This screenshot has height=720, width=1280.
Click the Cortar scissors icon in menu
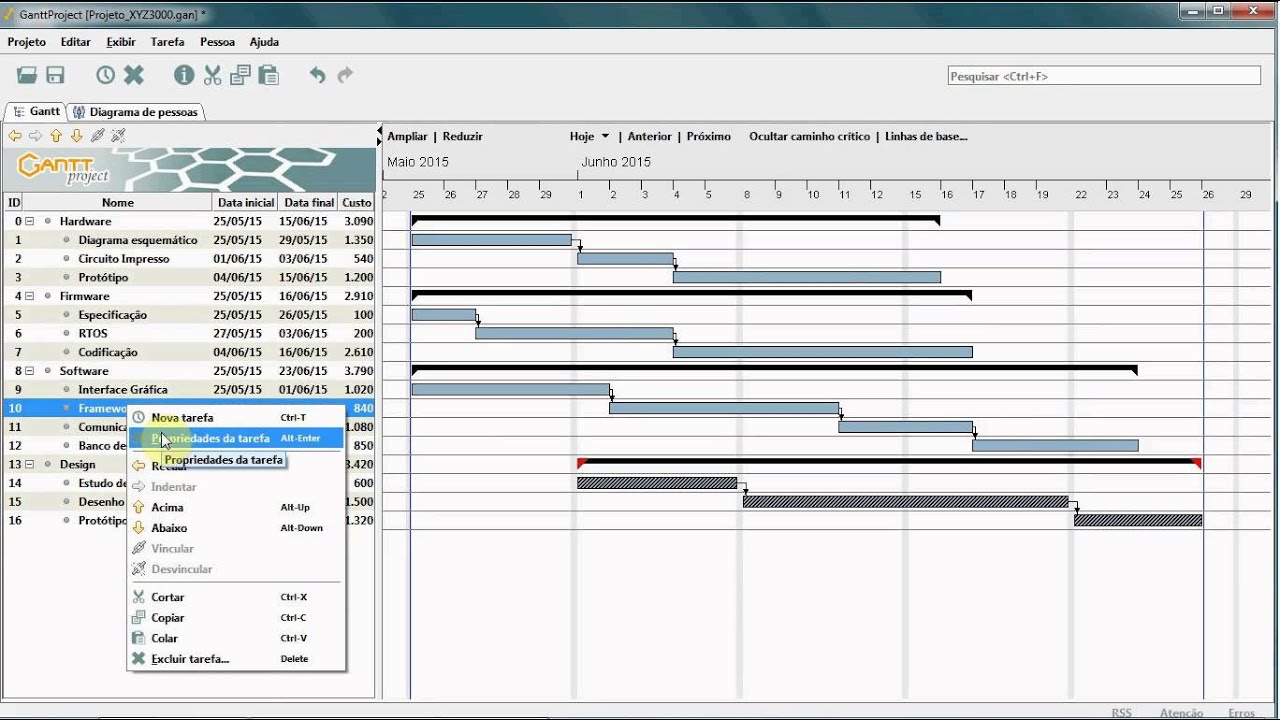coord(138,597)
